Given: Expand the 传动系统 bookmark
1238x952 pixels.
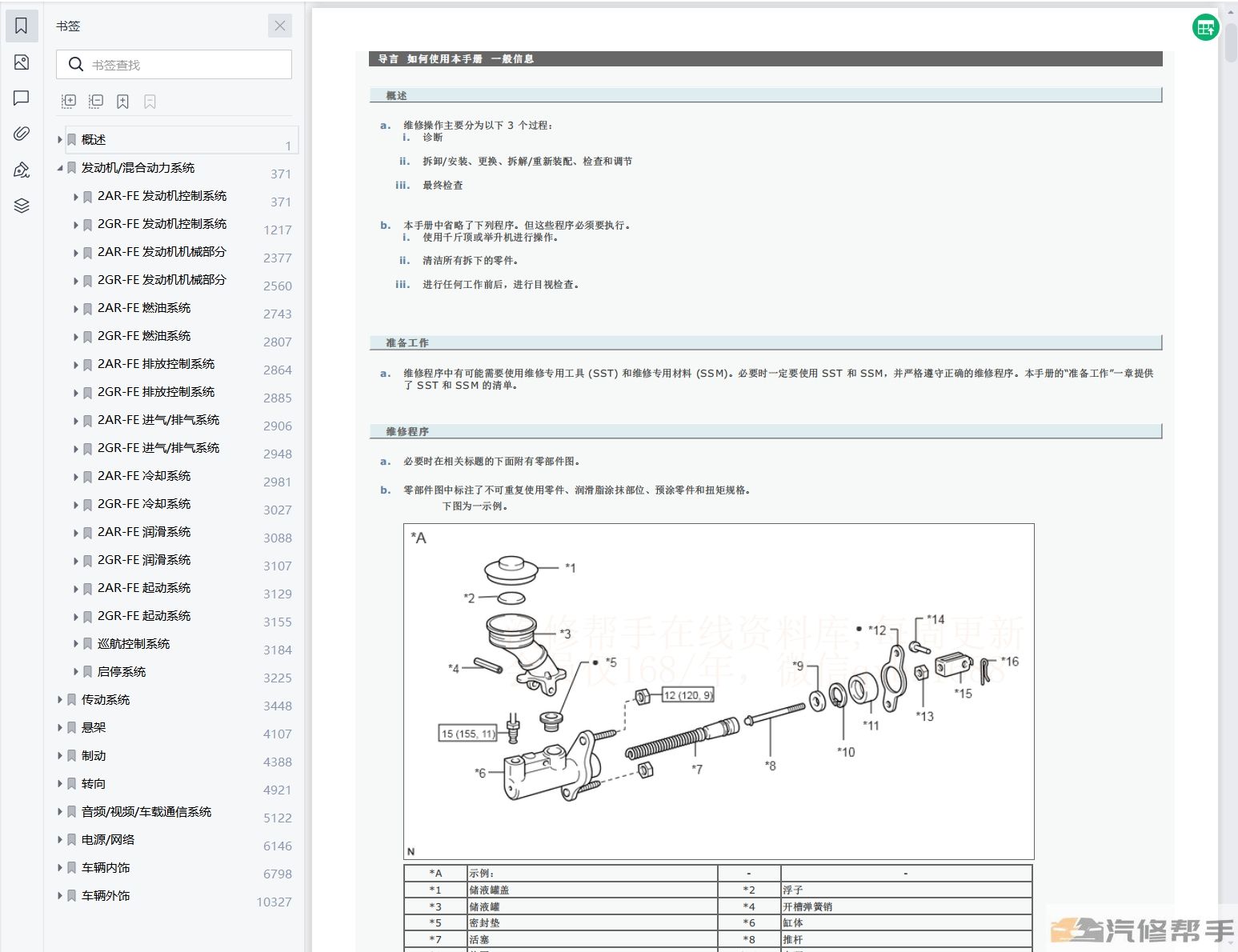Looking at the screenshot, I should point(60,700).
